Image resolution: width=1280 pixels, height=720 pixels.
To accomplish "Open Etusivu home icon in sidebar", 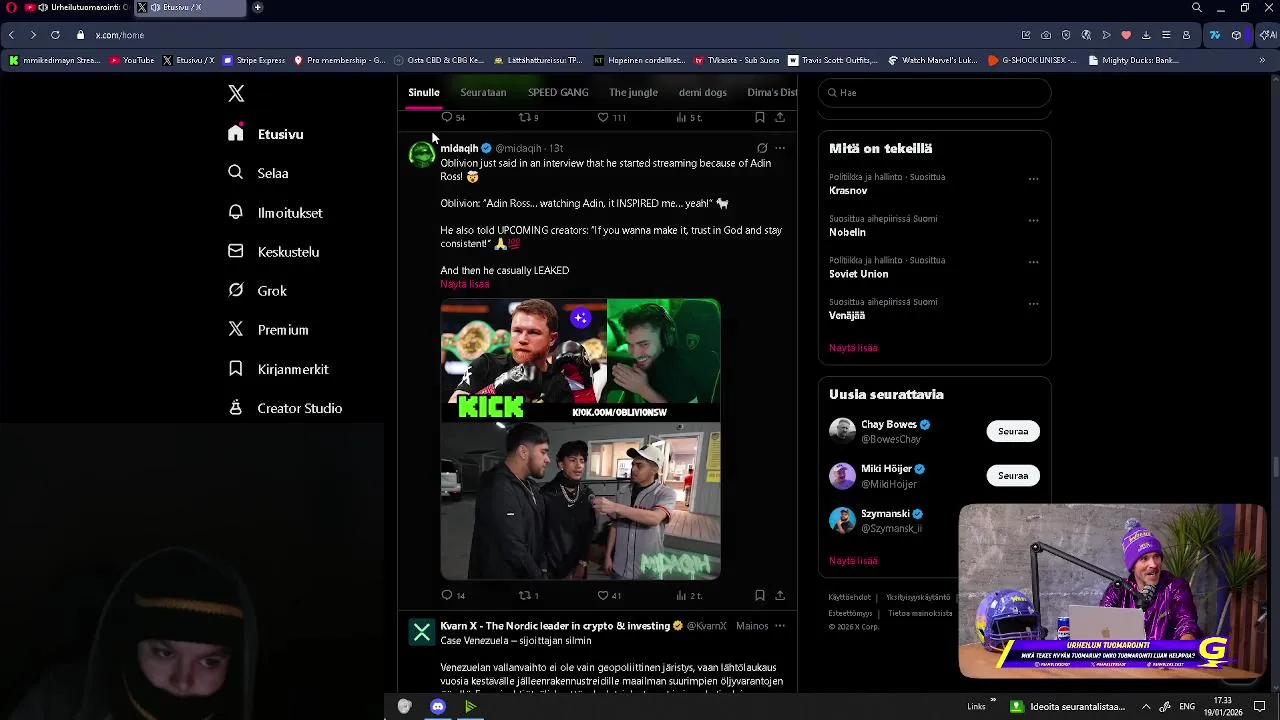I will (x=236, y=133).
